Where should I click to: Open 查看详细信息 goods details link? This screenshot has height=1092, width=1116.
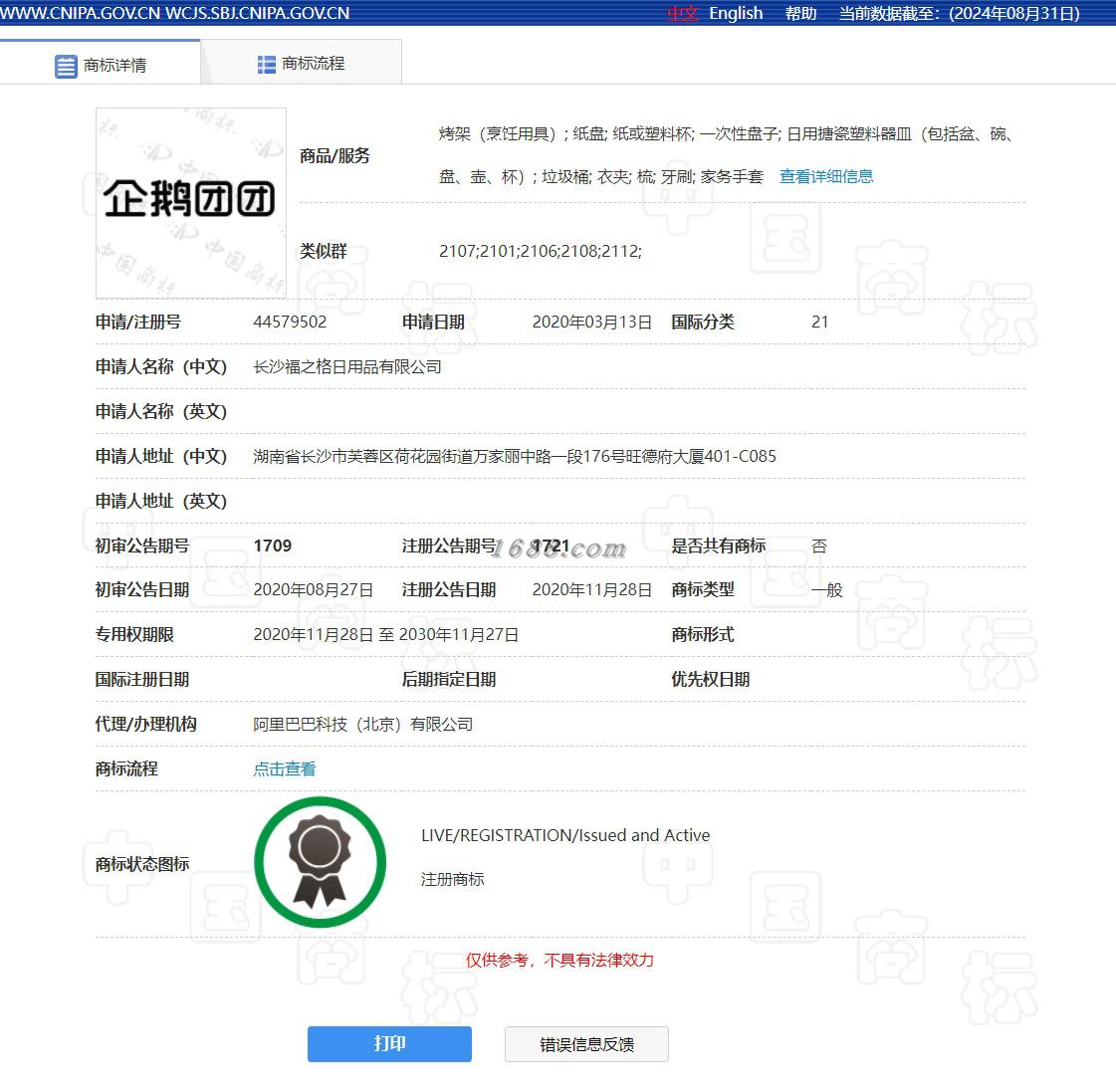[826, 176]
